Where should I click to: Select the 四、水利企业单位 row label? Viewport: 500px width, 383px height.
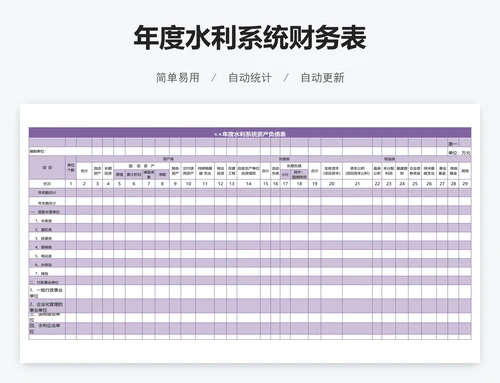pyautogui.click(x=47, y=328)
